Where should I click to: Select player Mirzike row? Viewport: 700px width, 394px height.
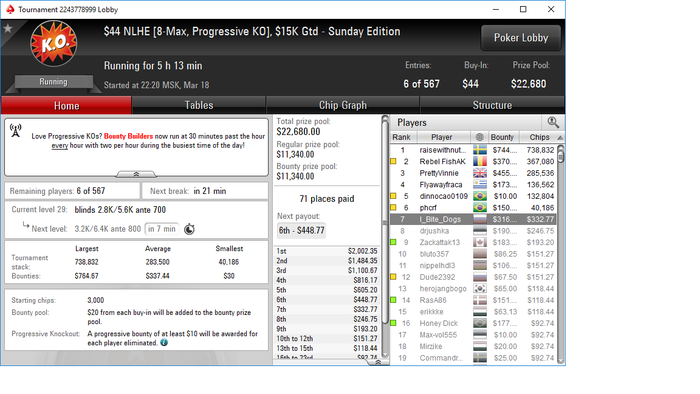pyautogui.click(x=473, y=346)
